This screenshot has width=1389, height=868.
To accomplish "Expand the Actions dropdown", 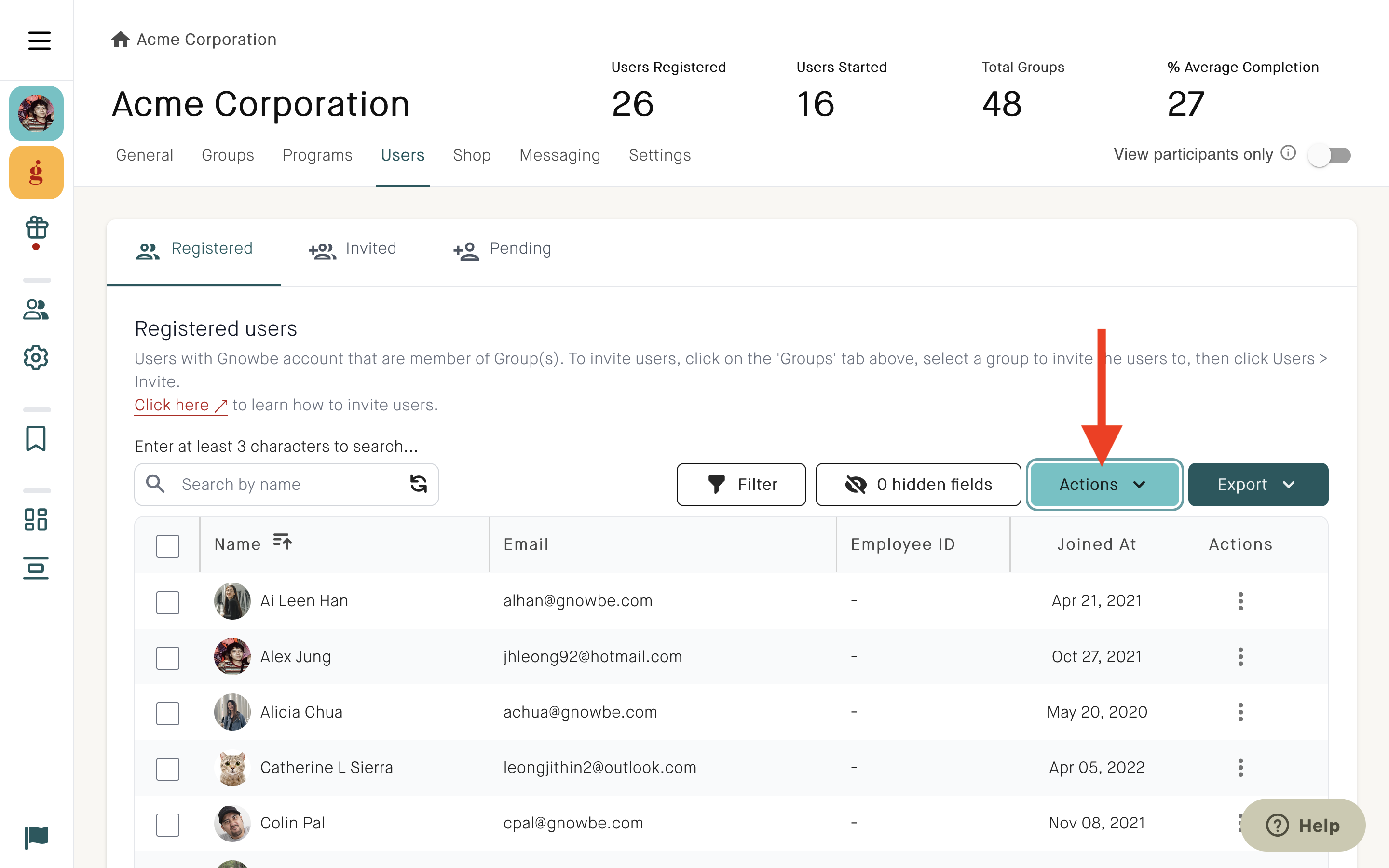I will pyautogui.click(x=1104, y=485).
